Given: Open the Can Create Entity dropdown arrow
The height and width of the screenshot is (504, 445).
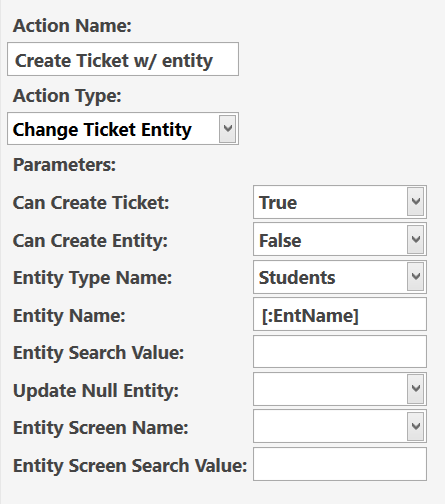Looking at the screenshot, I should tap(415, 239).
